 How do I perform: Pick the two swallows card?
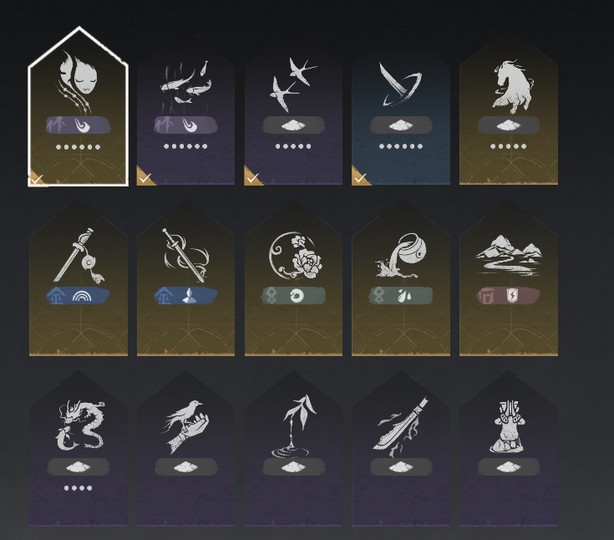[x=293, y=114]
